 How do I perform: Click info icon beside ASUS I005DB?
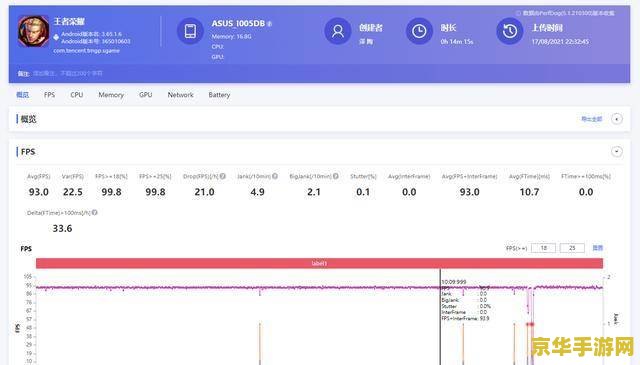269,24
